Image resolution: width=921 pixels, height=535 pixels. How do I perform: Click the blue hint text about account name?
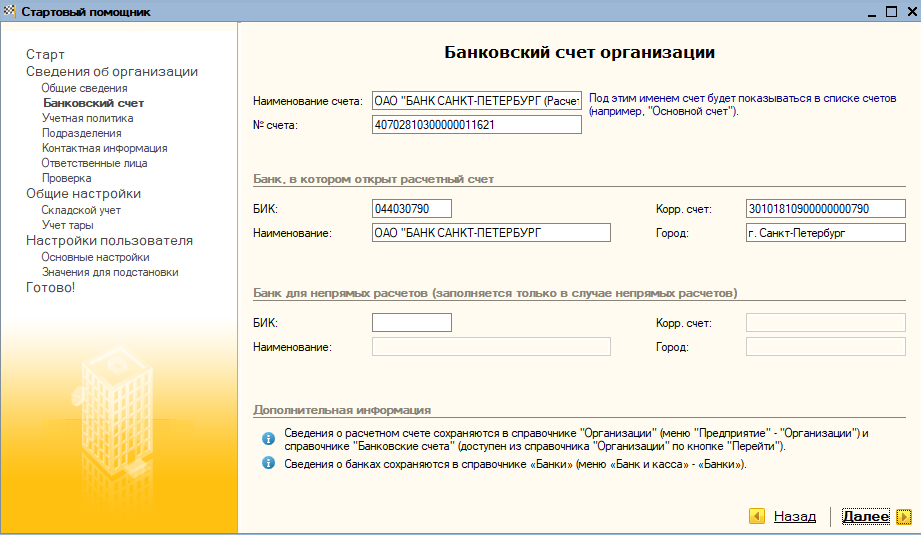coord(742,105)
